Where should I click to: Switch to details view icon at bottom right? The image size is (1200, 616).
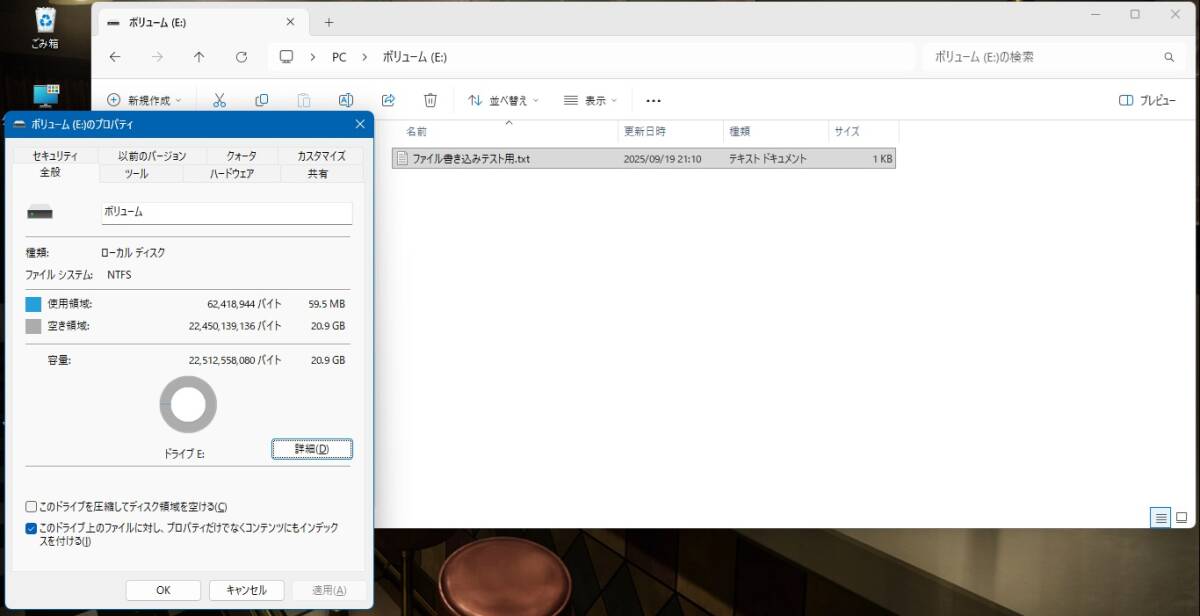point(1160,517)
